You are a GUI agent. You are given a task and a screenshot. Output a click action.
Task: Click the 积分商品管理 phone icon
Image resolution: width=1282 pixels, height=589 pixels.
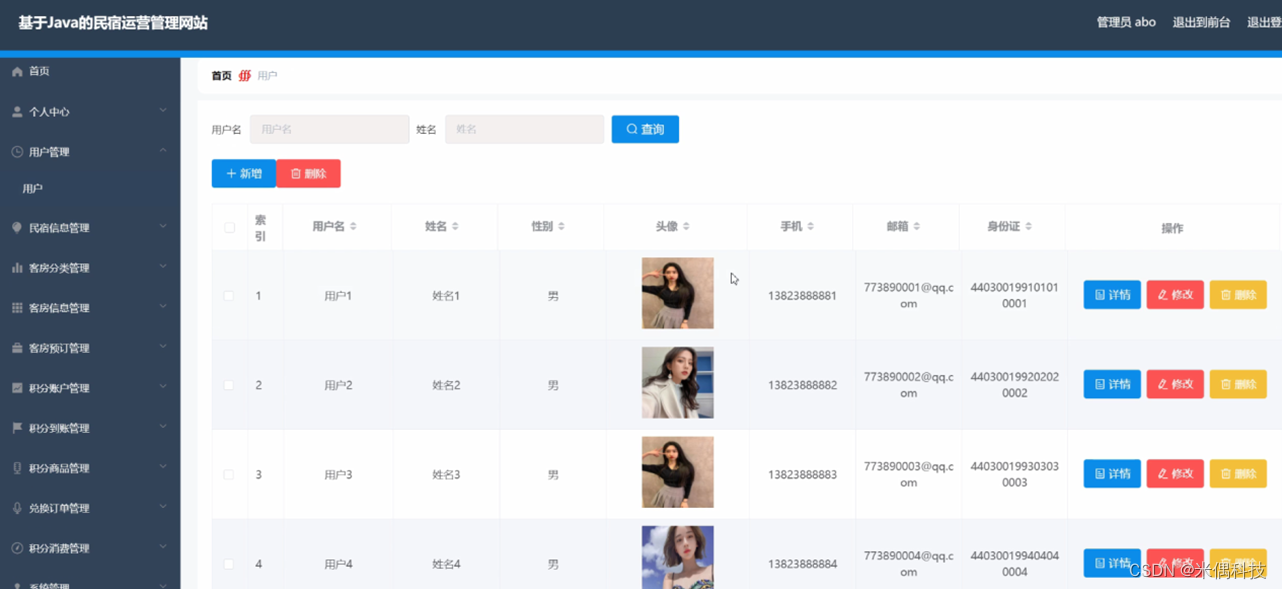pos(17,468)
